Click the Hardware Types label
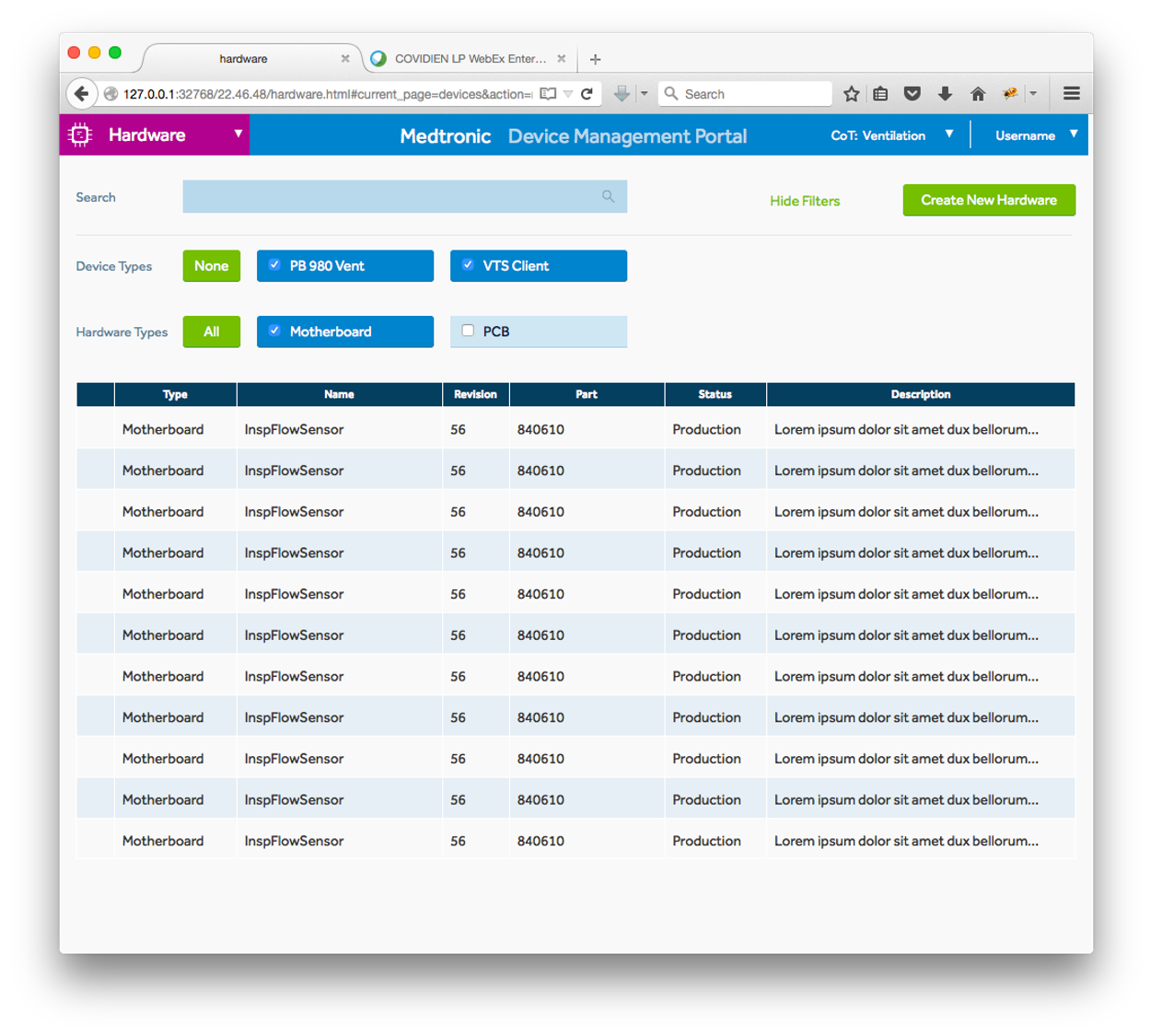The width and height of the screenshot is (1151, 1036). 122,332
